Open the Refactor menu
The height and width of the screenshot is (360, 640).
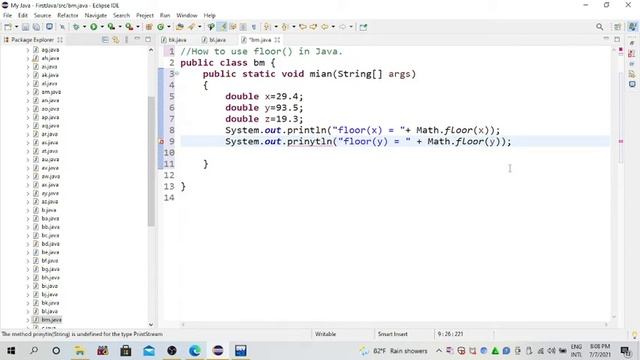coord(68,16)
